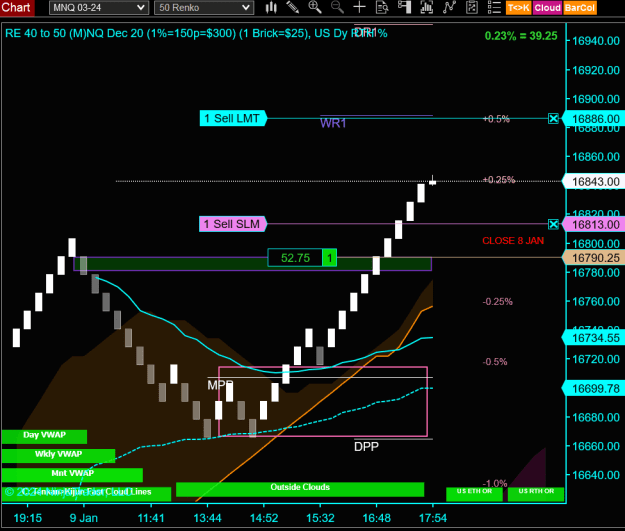Click the 16699.78 indicator price tag

(595, 388)
